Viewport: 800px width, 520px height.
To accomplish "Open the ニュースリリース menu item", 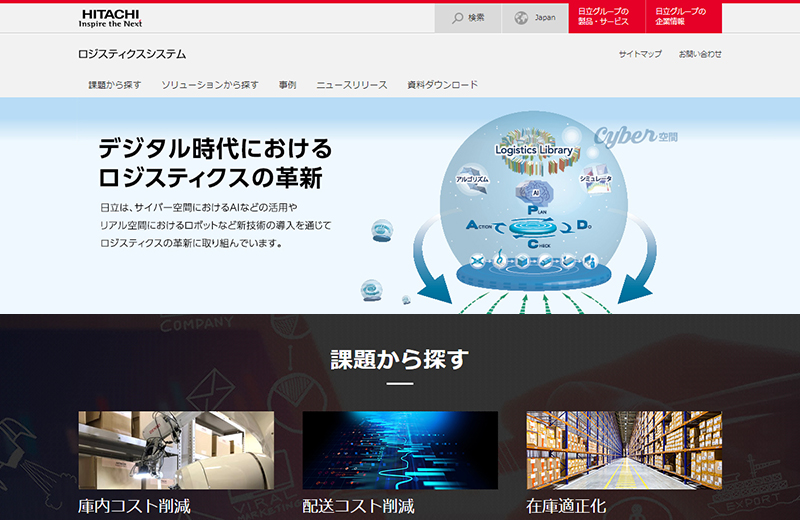I will (352, 85).
